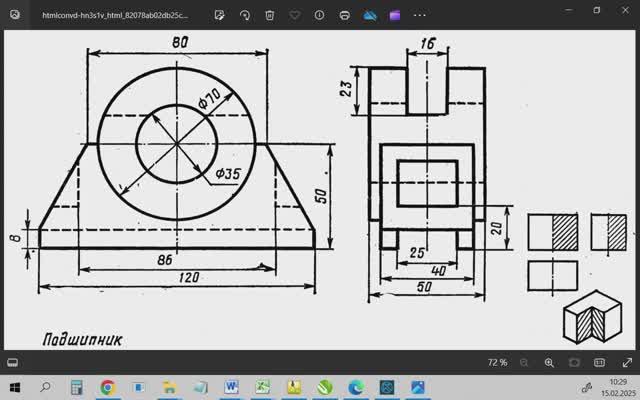This screenshot has width=640, height=400.
Task: Click the 72 % zoom level
Action: [x=497, y=362]
